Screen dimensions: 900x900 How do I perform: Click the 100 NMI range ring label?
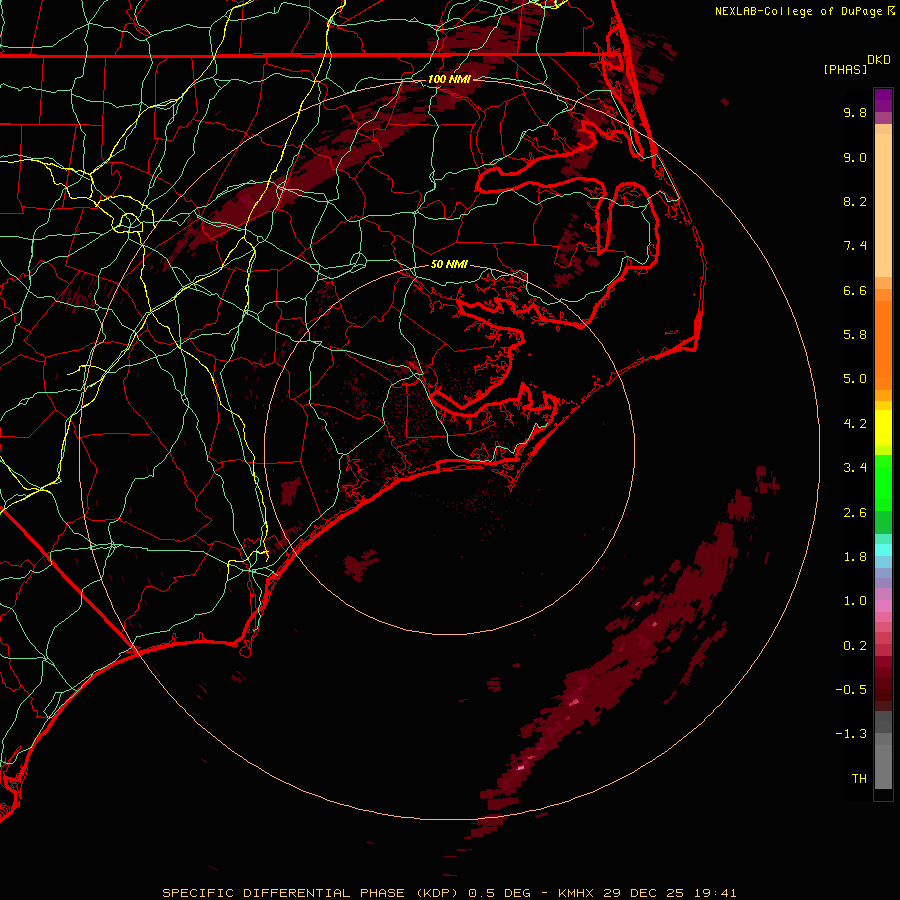[x=449, y=79]
